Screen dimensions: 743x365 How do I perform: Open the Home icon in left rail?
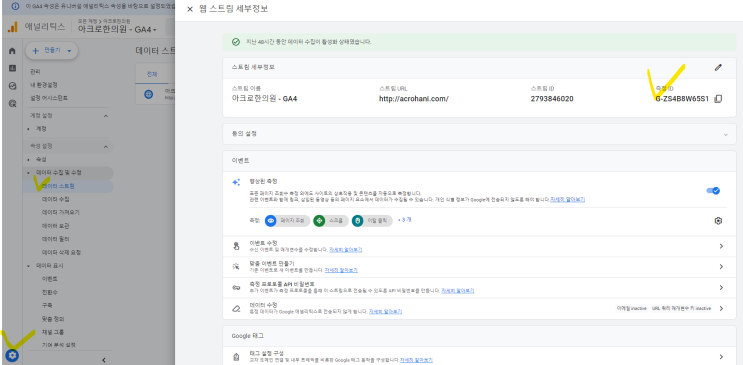[x=12, y=51]
